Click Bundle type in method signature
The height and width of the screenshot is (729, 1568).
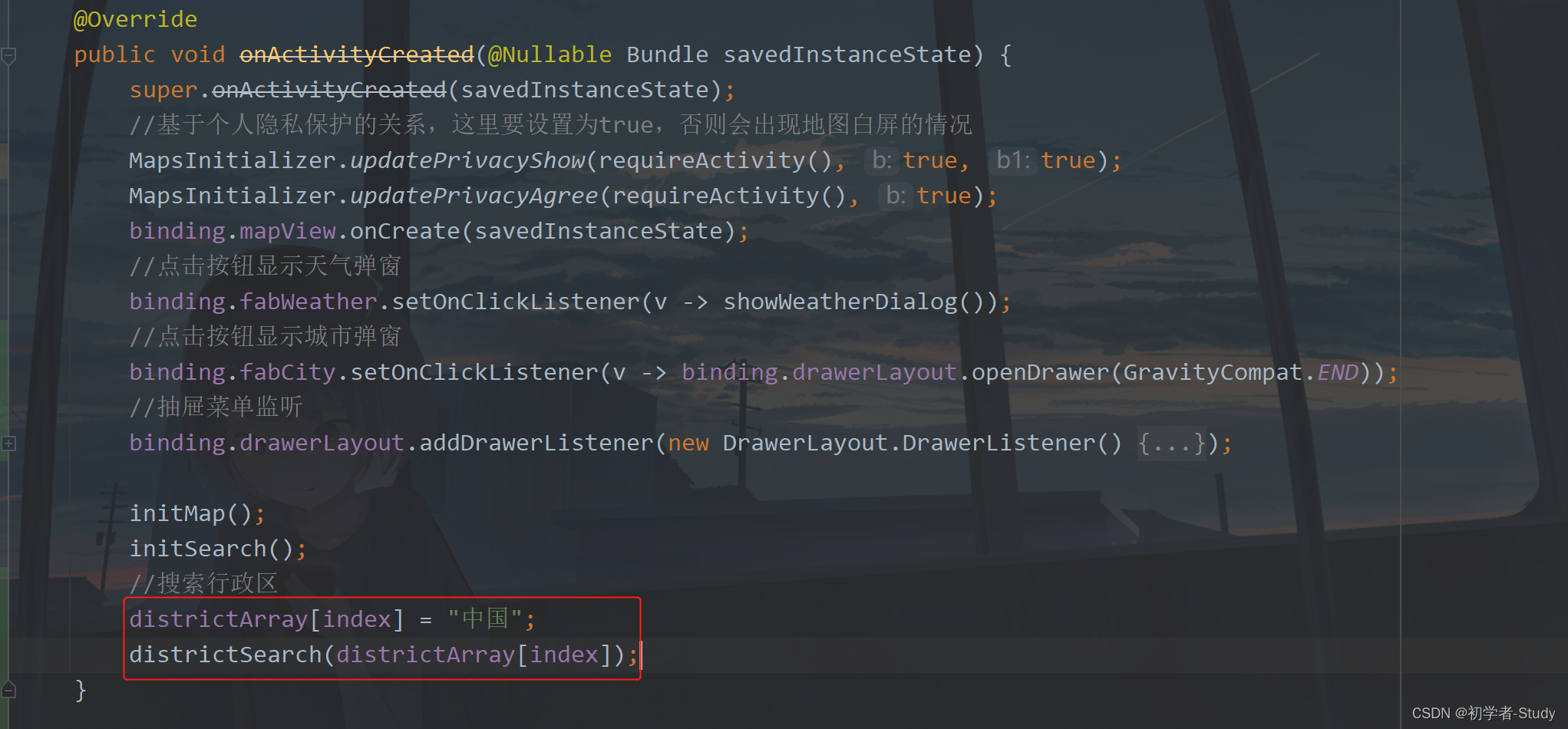tap(667, 54)
